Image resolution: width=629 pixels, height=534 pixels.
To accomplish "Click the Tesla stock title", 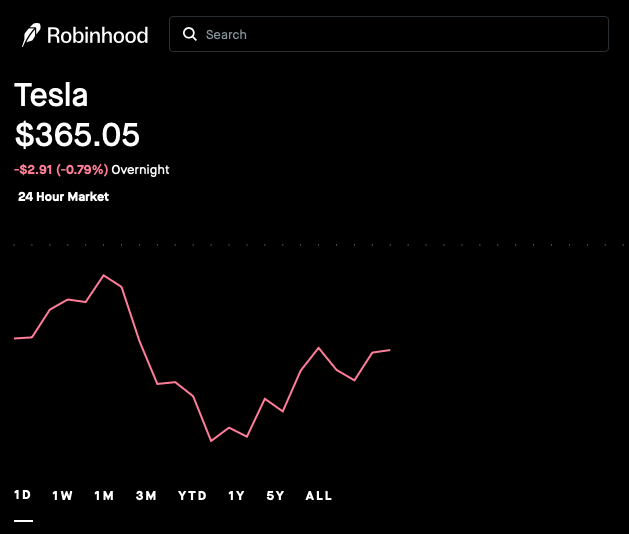I will pyautogui.click(x=51, y=95).
